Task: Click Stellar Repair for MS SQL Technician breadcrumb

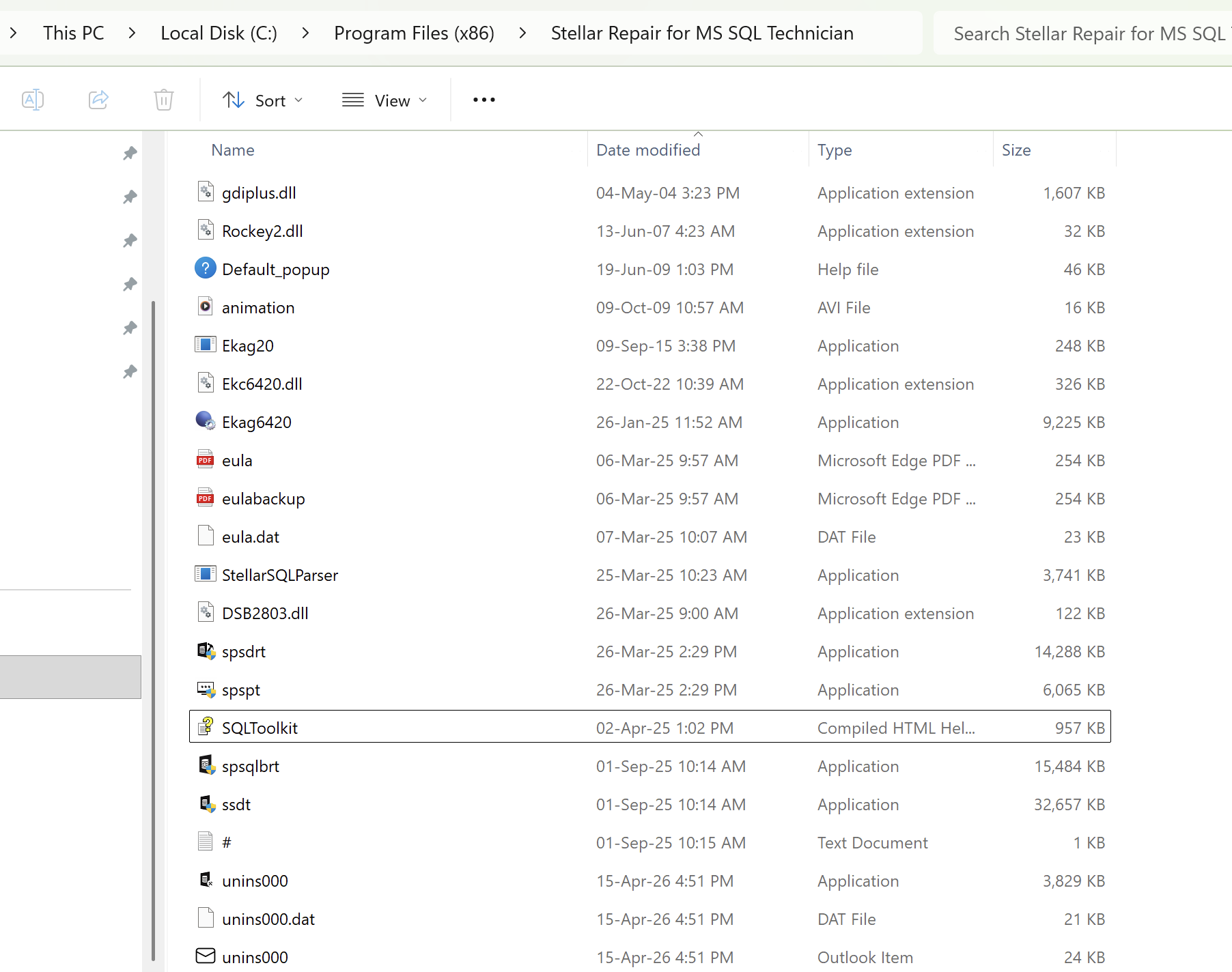Action: (x=702, y=33)
